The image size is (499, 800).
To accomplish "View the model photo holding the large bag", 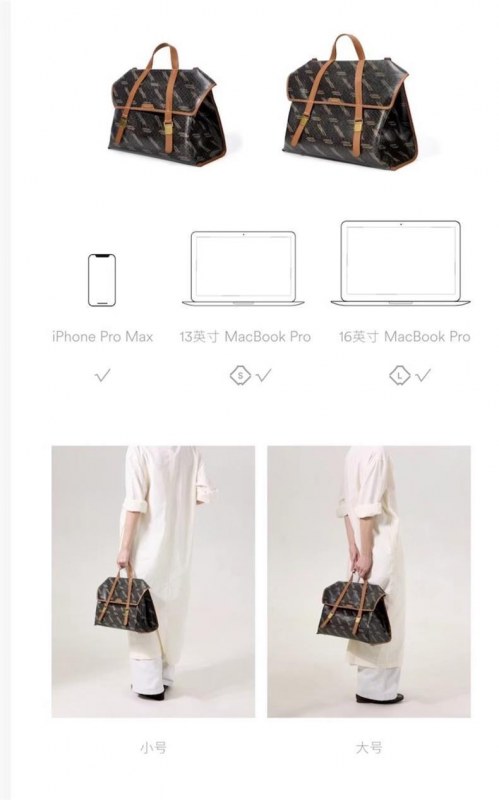I will [x=369, y=582].
